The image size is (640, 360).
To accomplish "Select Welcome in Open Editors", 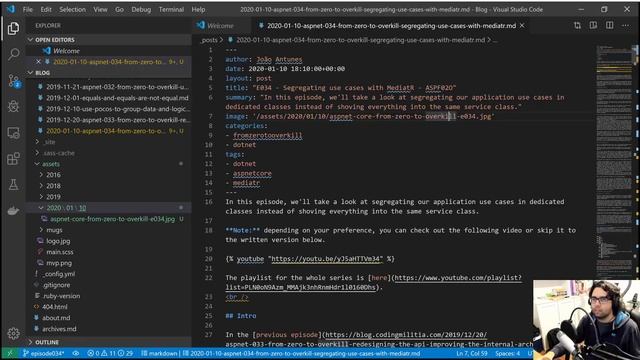I will click(109, 51).
